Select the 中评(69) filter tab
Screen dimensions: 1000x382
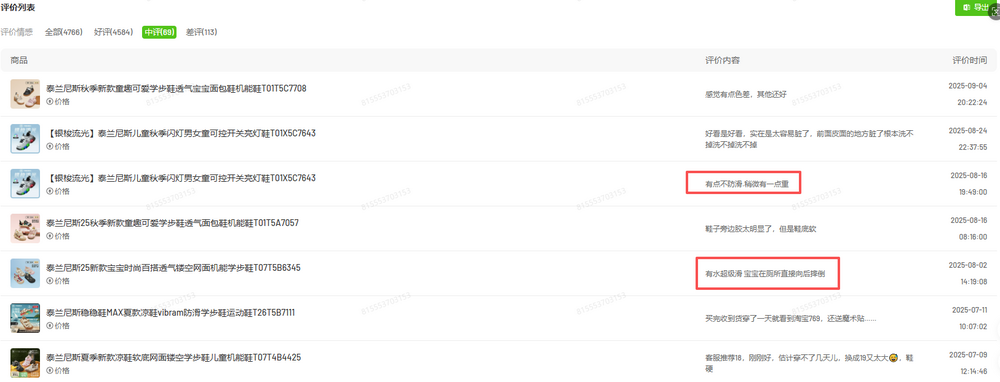[x=159, y=32]
